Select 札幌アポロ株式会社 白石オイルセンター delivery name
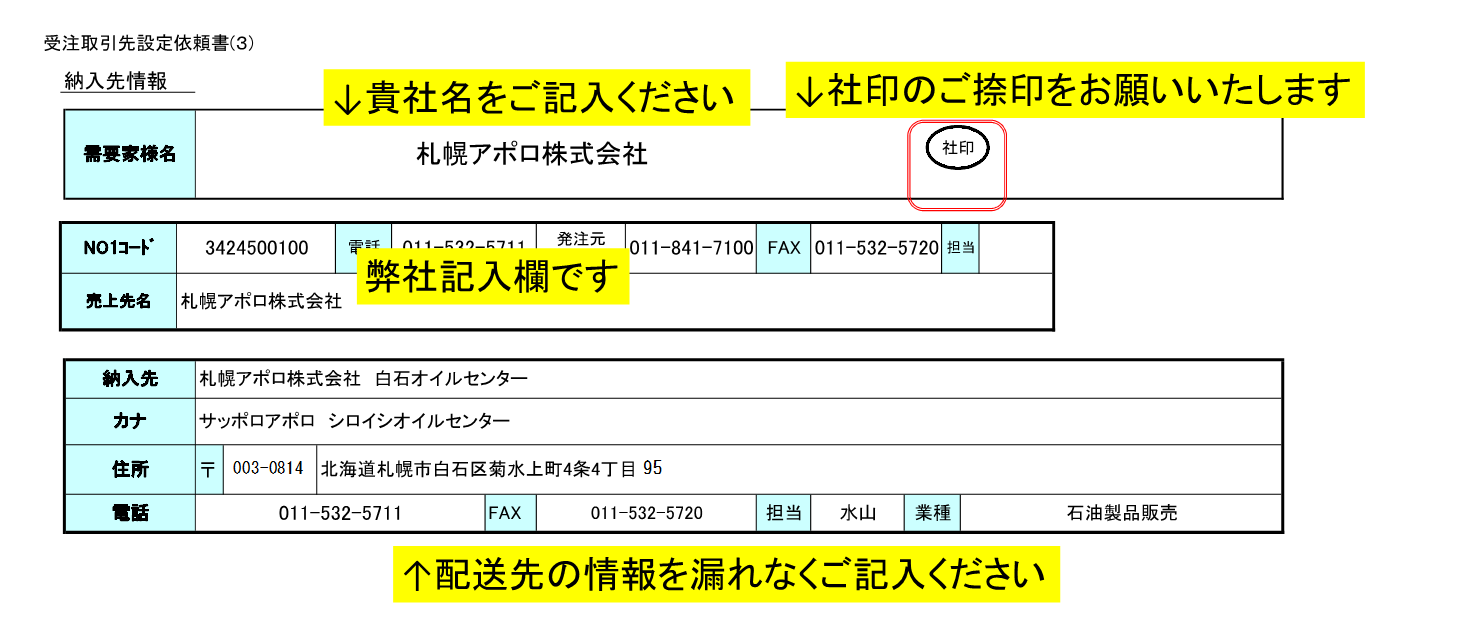The image size is (1462, 632). tap(364, 379)
